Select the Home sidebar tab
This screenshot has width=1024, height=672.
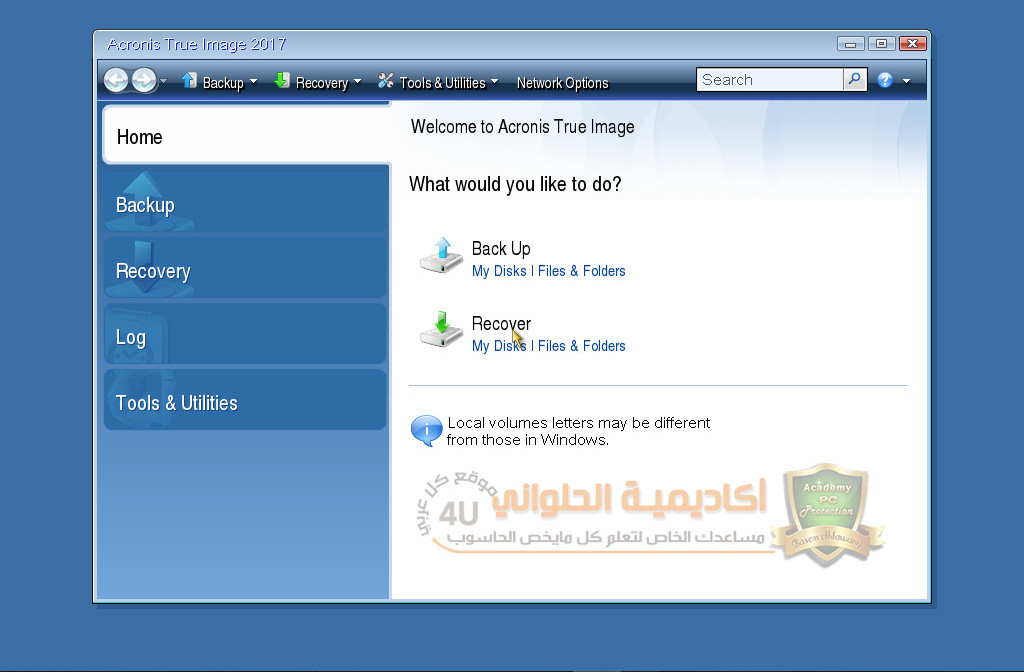point(245,137)
